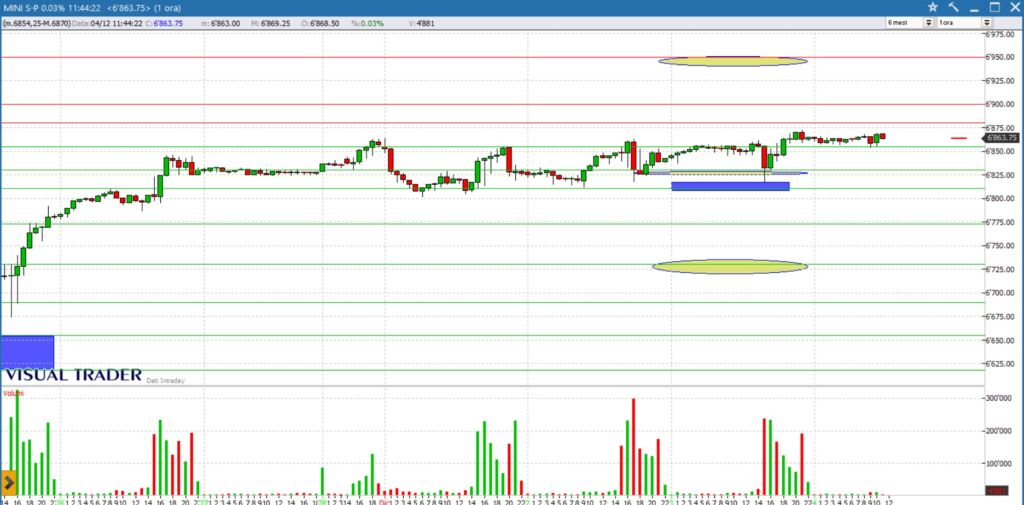Click the '1 ora' timeframe field
This screenshot has height=505, width=1024.
click(959, 22)
